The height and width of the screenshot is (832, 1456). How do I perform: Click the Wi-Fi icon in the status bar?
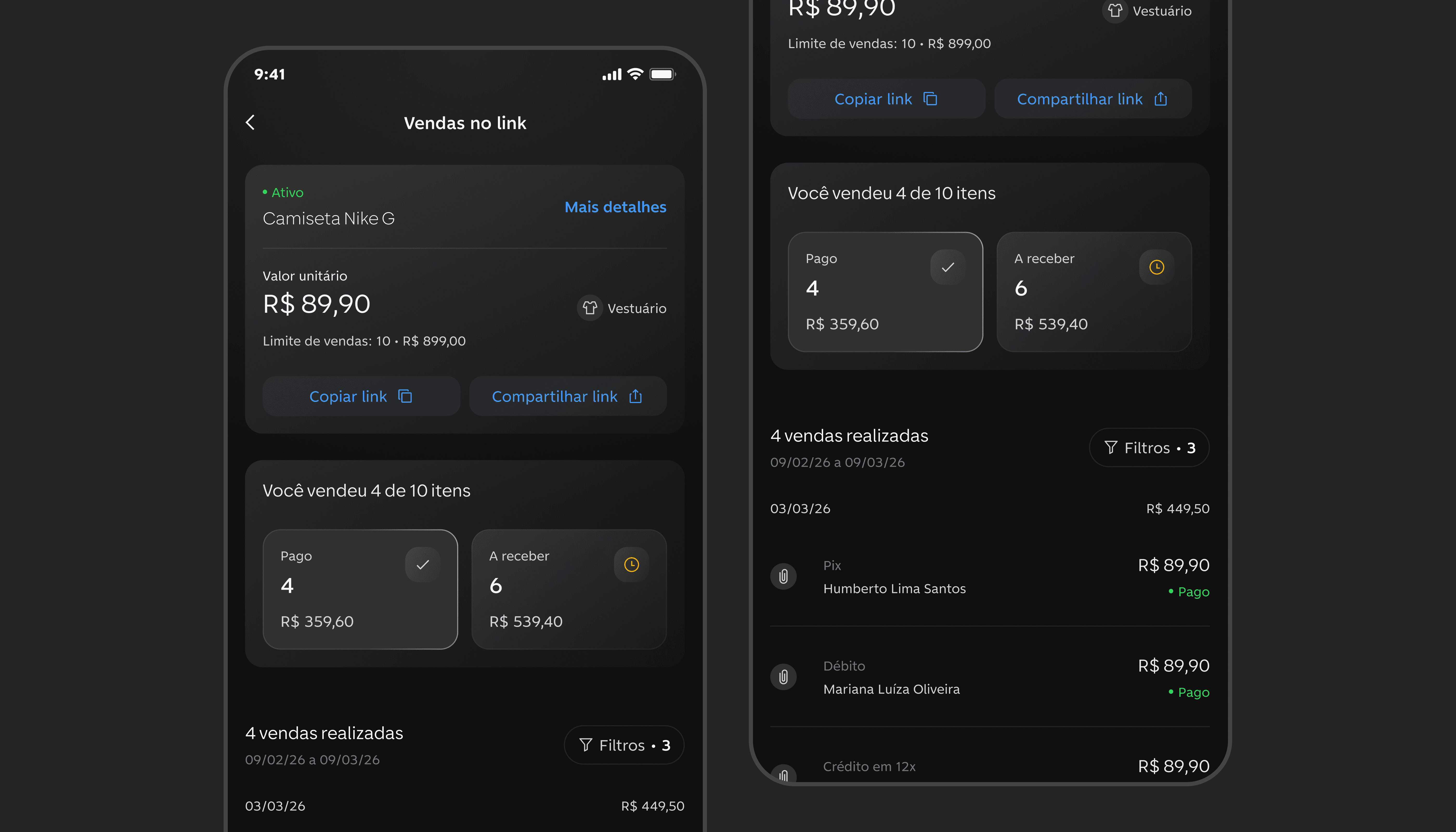click(x=635, y=74)
